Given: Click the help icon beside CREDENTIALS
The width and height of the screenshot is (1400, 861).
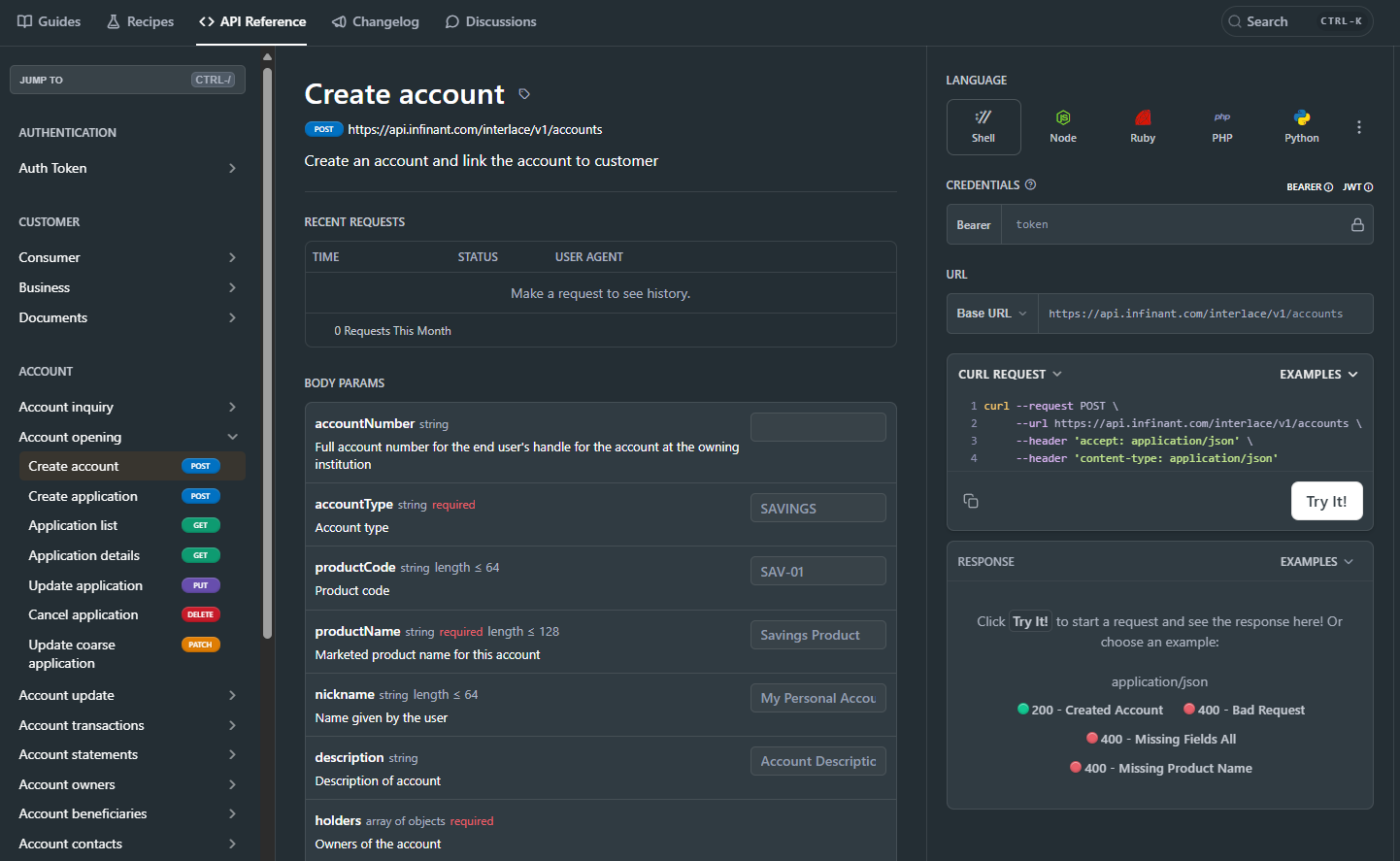Looking at the screenshot, I should [x=1031, y=184].
